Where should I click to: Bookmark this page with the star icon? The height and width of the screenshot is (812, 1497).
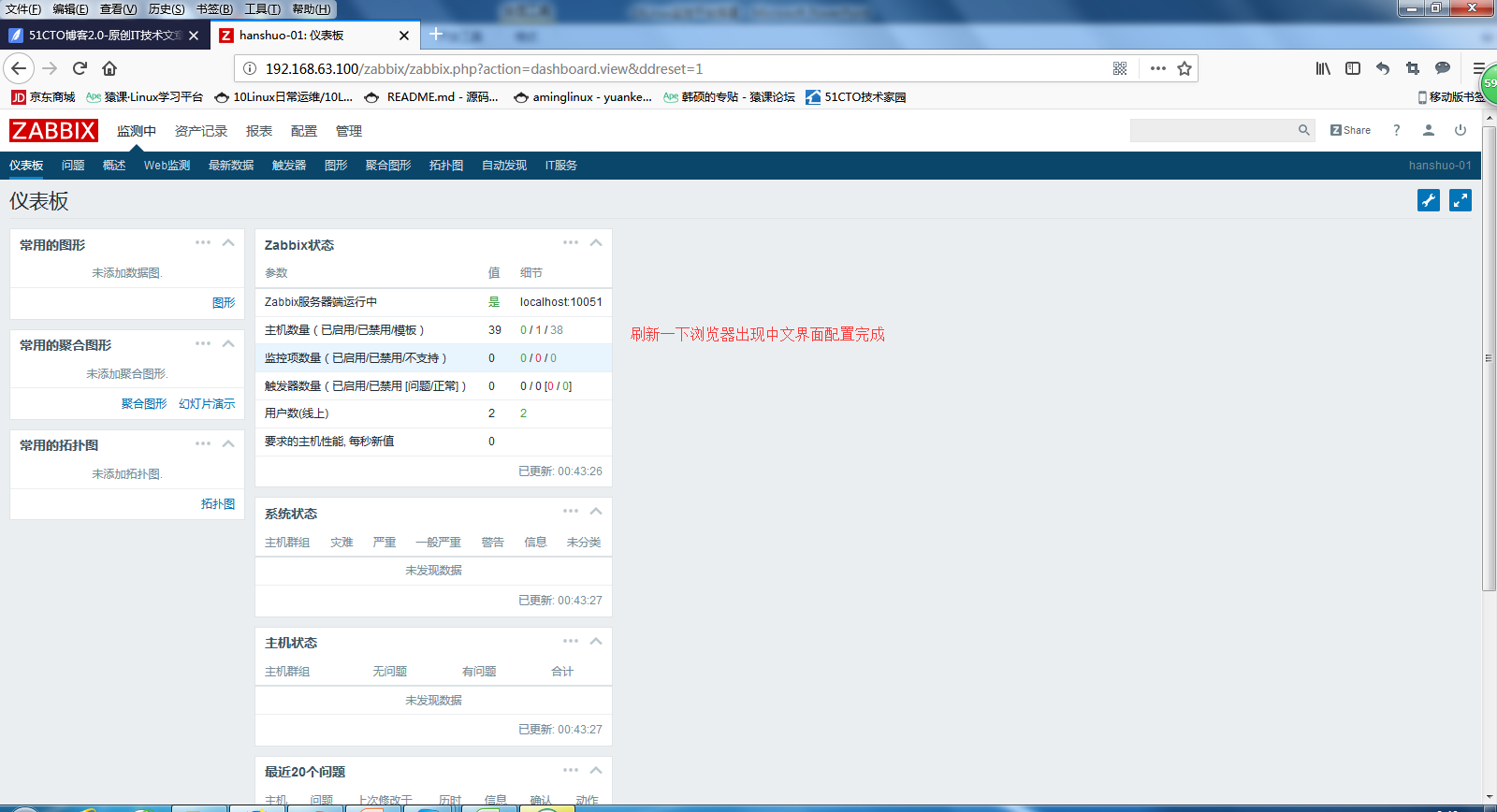1185,68
